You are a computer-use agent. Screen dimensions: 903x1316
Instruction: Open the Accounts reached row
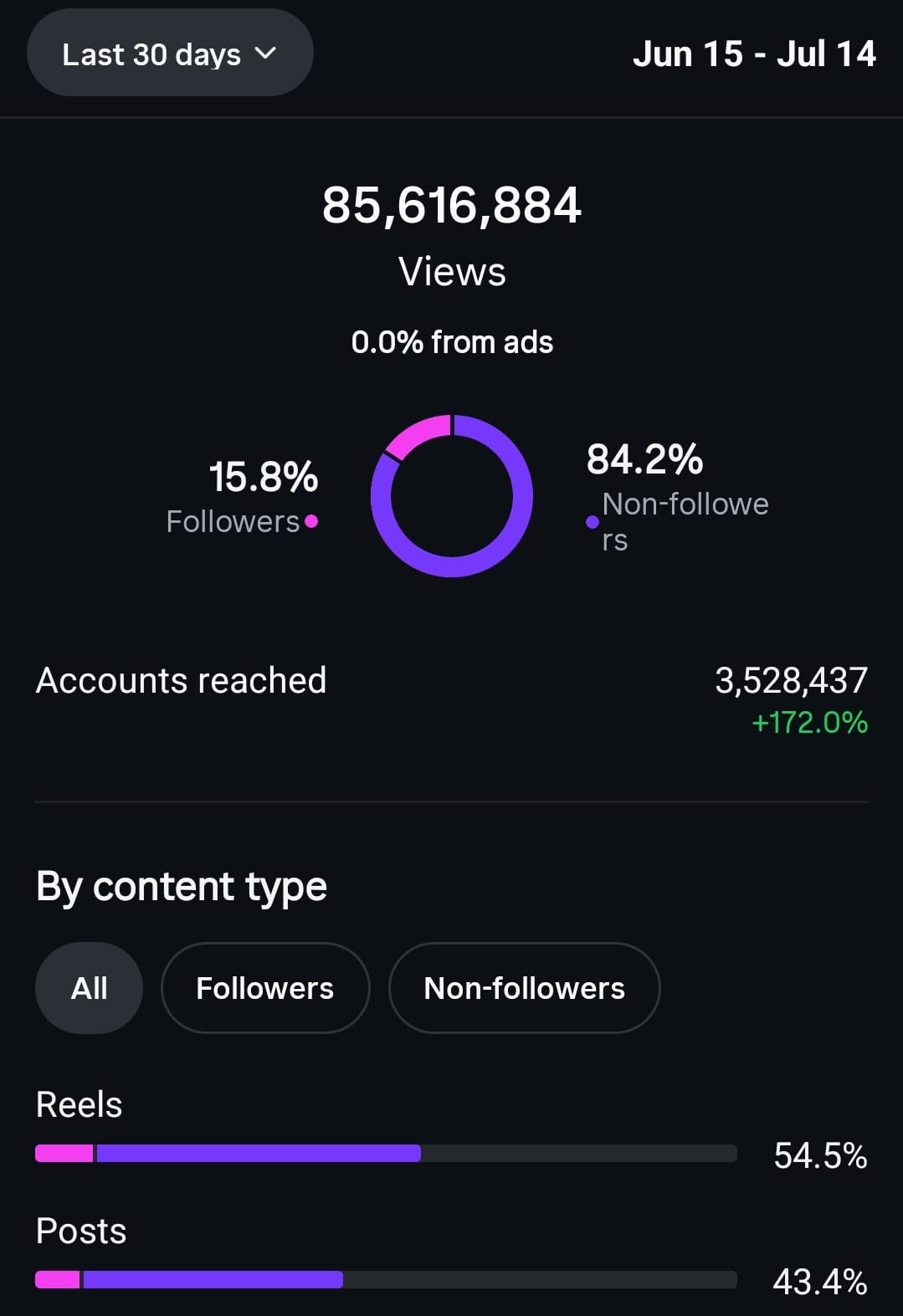[x=452, y=700]
